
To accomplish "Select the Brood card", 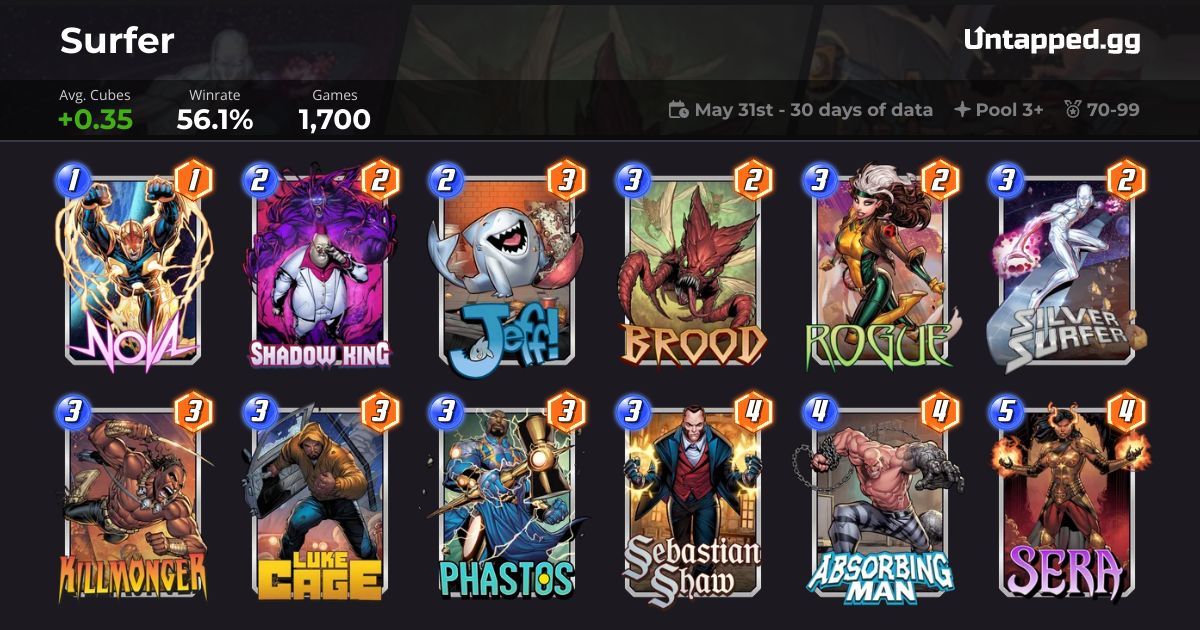I will click(x=691, y=270).
